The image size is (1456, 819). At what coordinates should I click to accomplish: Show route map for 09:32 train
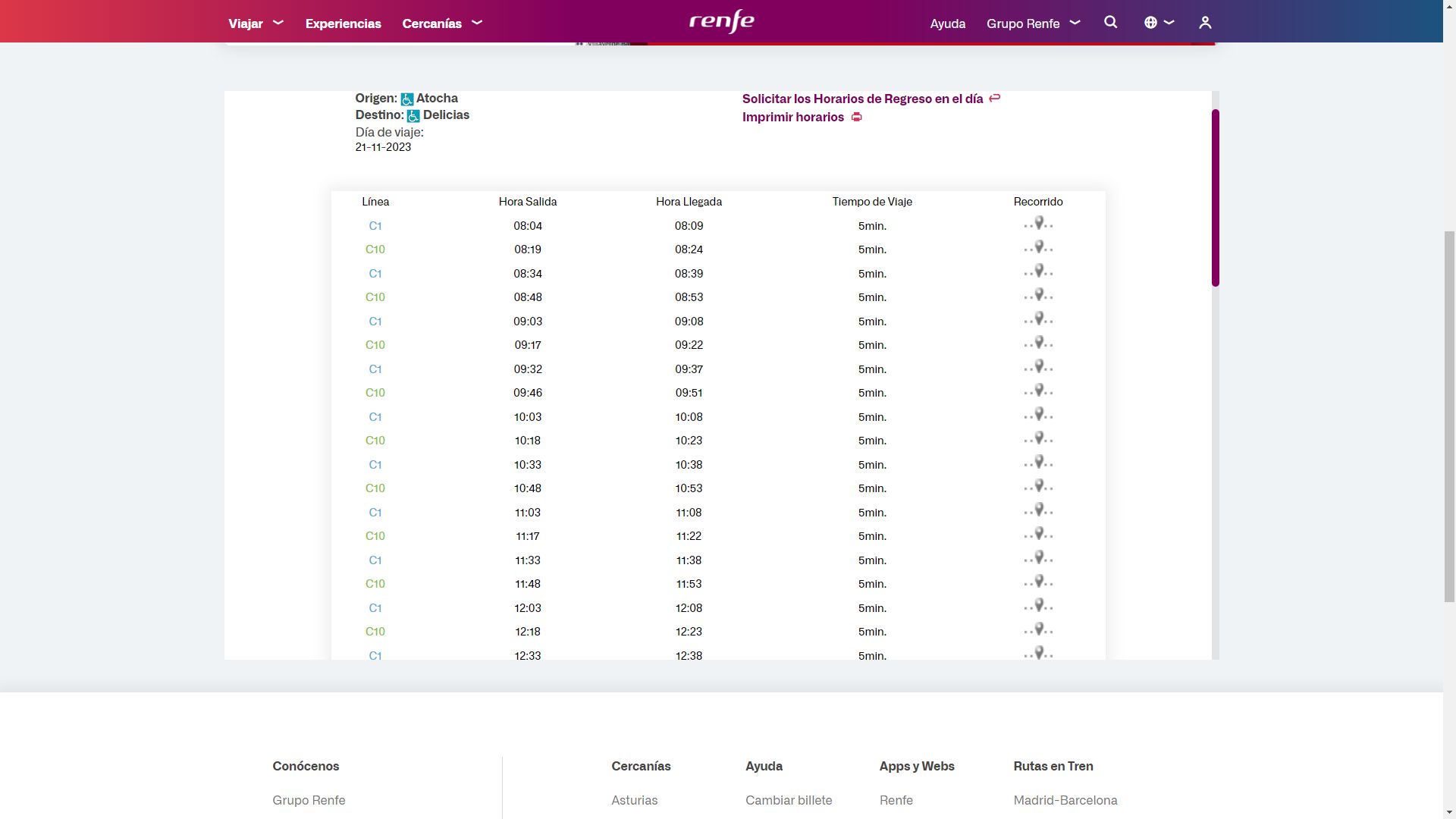click(x=1038, y=368)
